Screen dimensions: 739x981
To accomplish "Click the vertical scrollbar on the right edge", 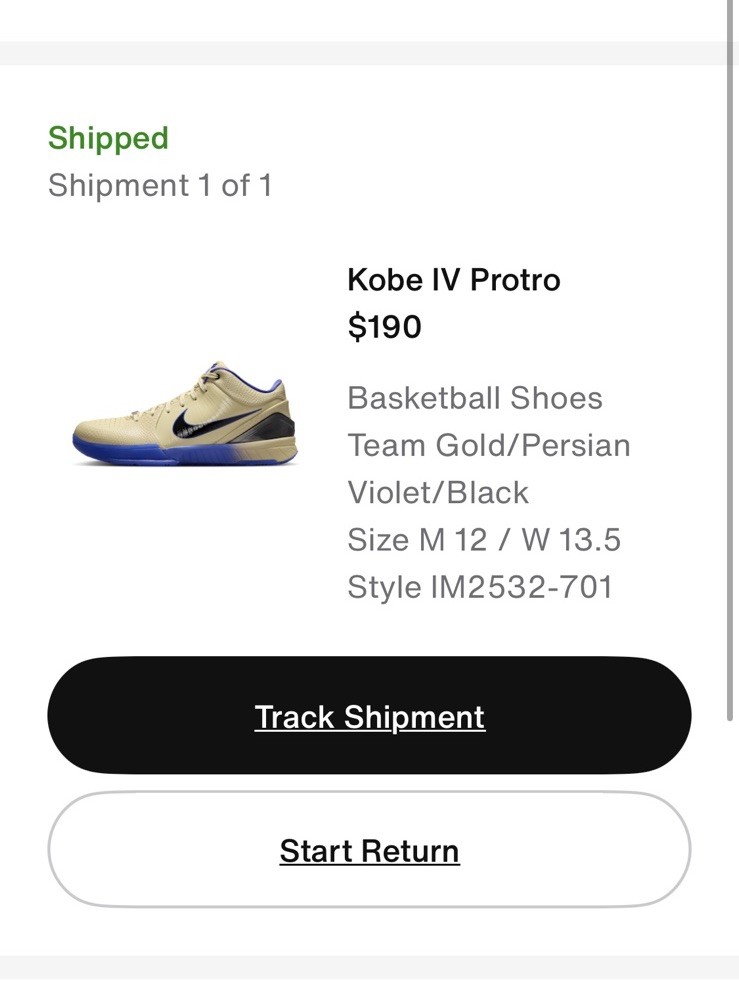I will point(730,360).
